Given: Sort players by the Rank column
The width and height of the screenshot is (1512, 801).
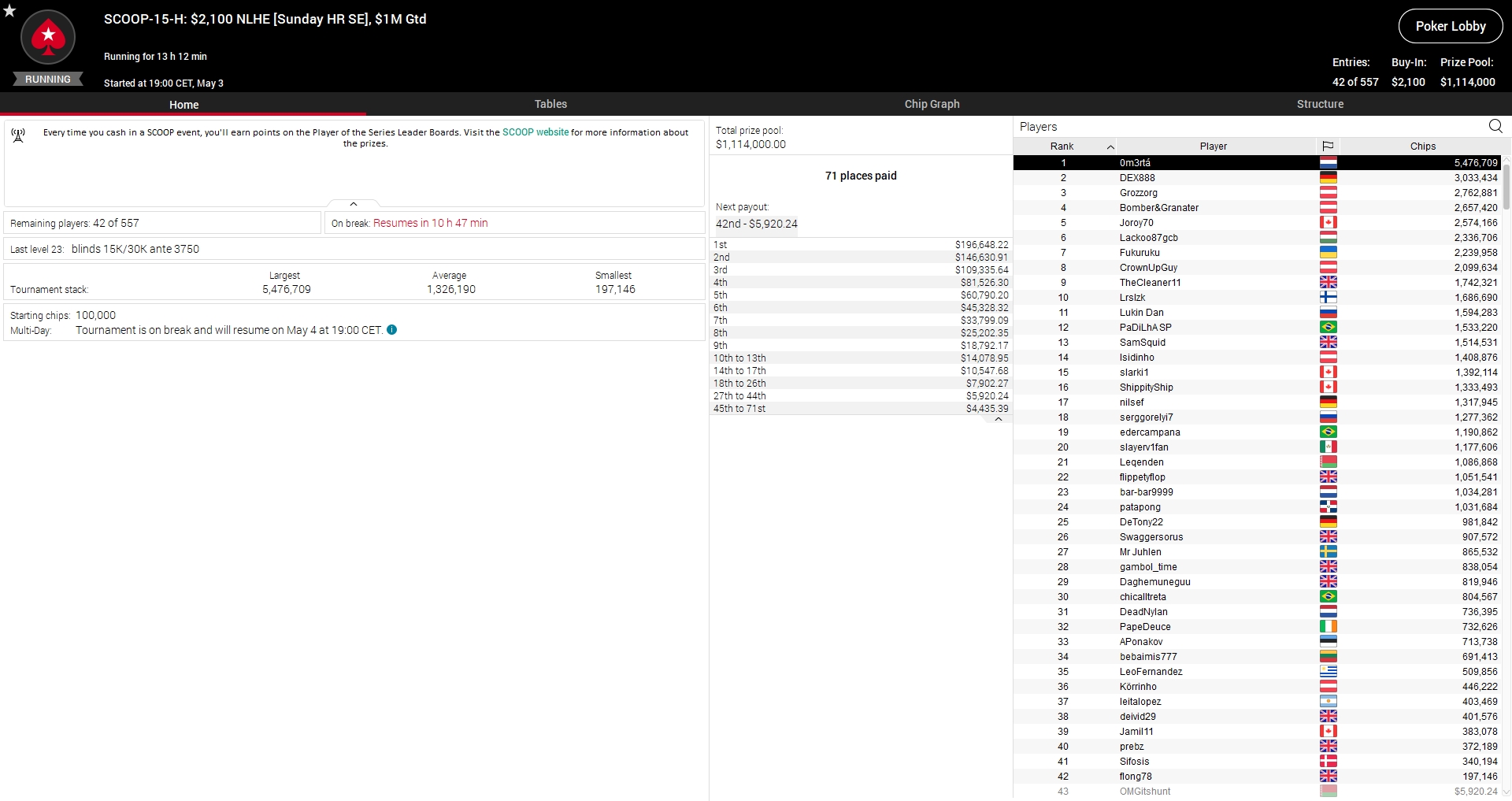Looking at the screenshot, I should click(x=1065, y=146).
